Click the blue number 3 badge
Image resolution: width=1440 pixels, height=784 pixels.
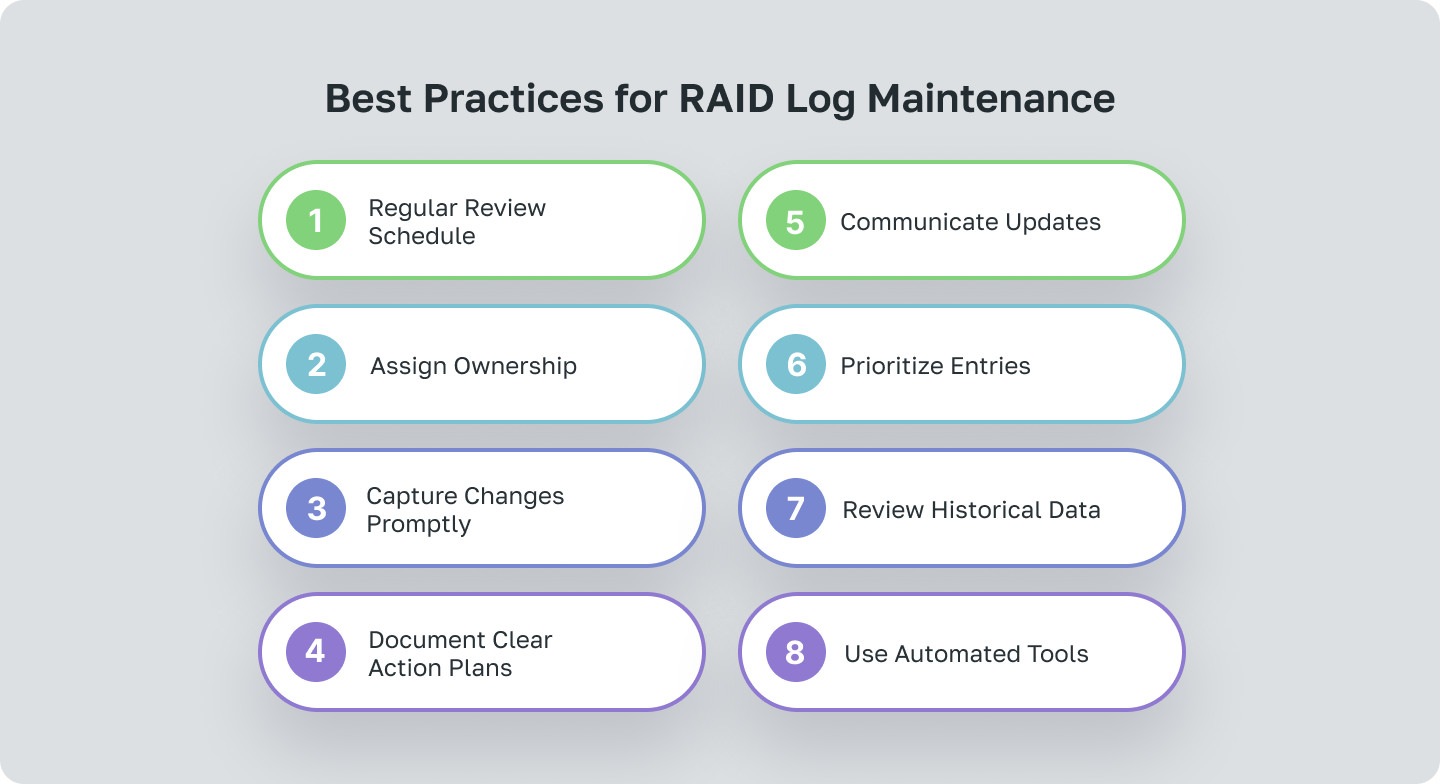coord(316,508)
